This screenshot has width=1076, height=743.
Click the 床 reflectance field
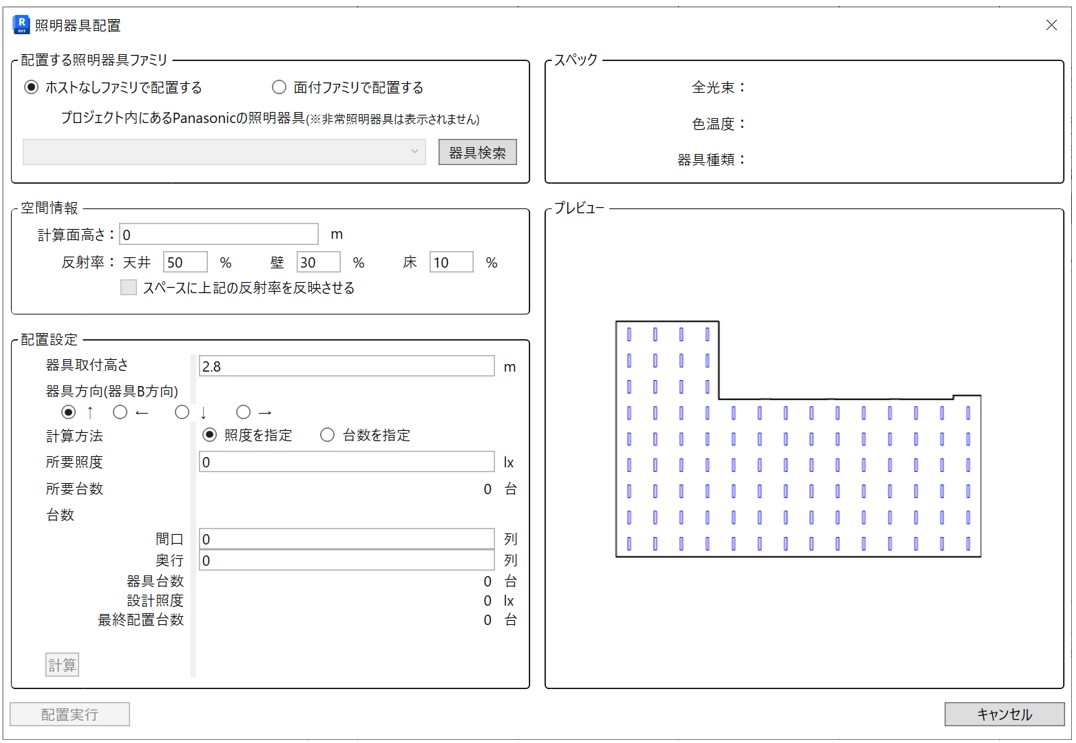pos(451,263)
